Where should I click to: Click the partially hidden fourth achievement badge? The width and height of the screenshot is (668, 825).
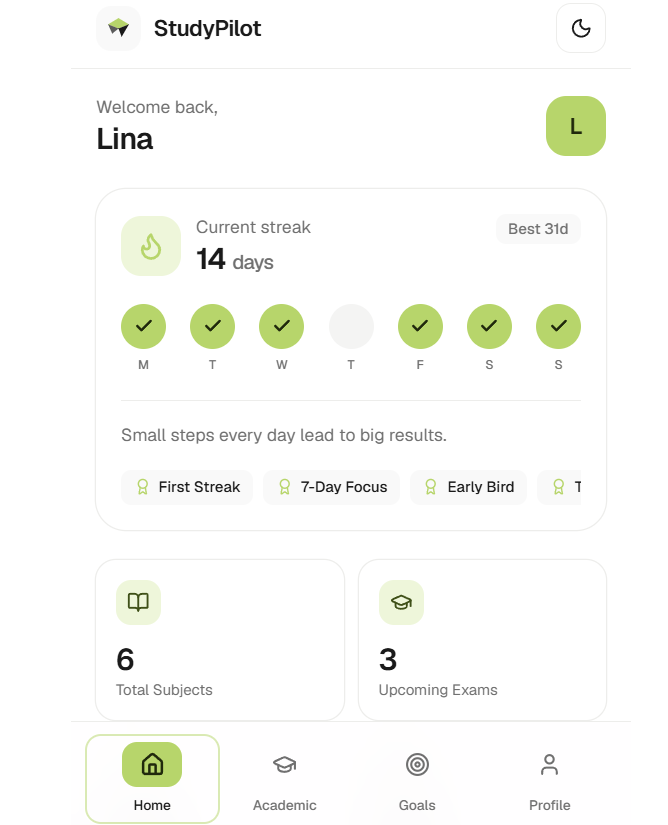point(559,487)
